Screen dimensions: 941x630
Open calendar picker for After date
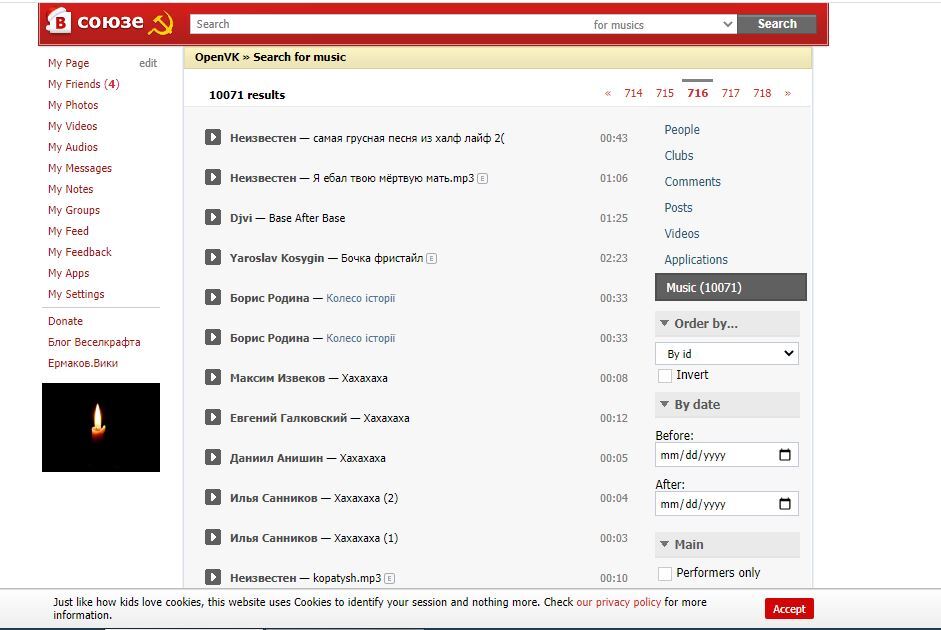click(784, 503)
